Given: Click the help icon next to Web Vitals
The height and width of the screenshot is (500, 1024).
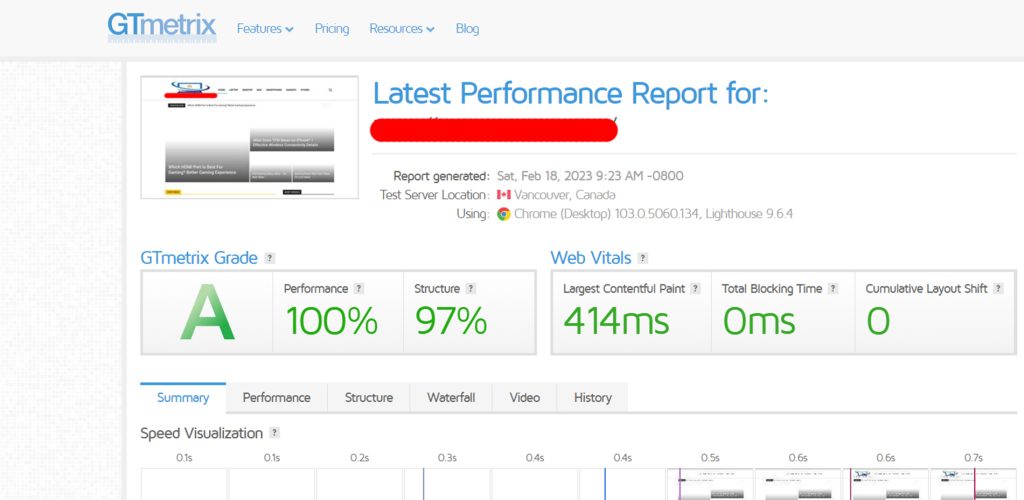Looking at the screenshot, I should [x=643, y=258].
